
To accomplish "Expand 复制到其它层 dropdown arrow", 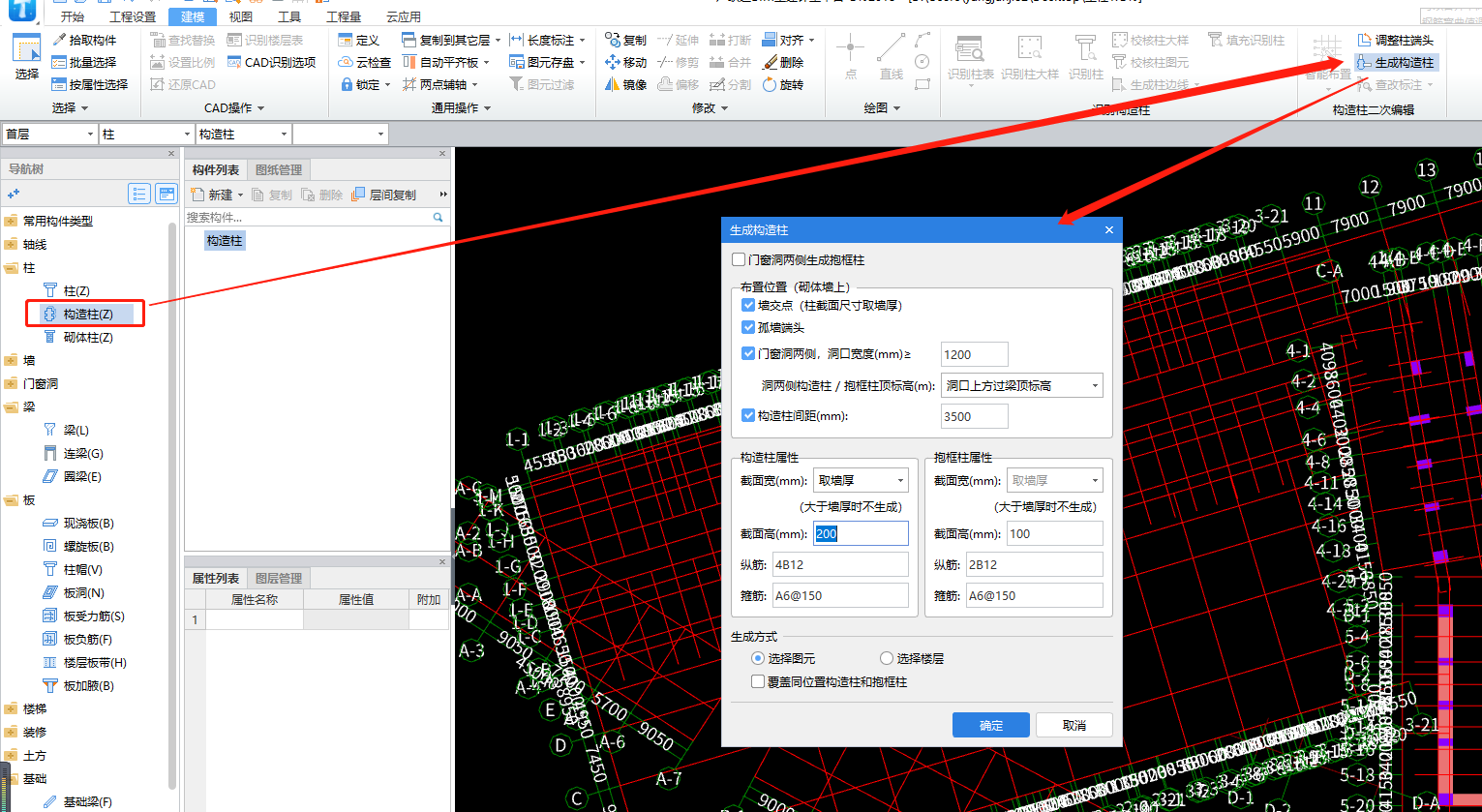I will coord(498,41).
